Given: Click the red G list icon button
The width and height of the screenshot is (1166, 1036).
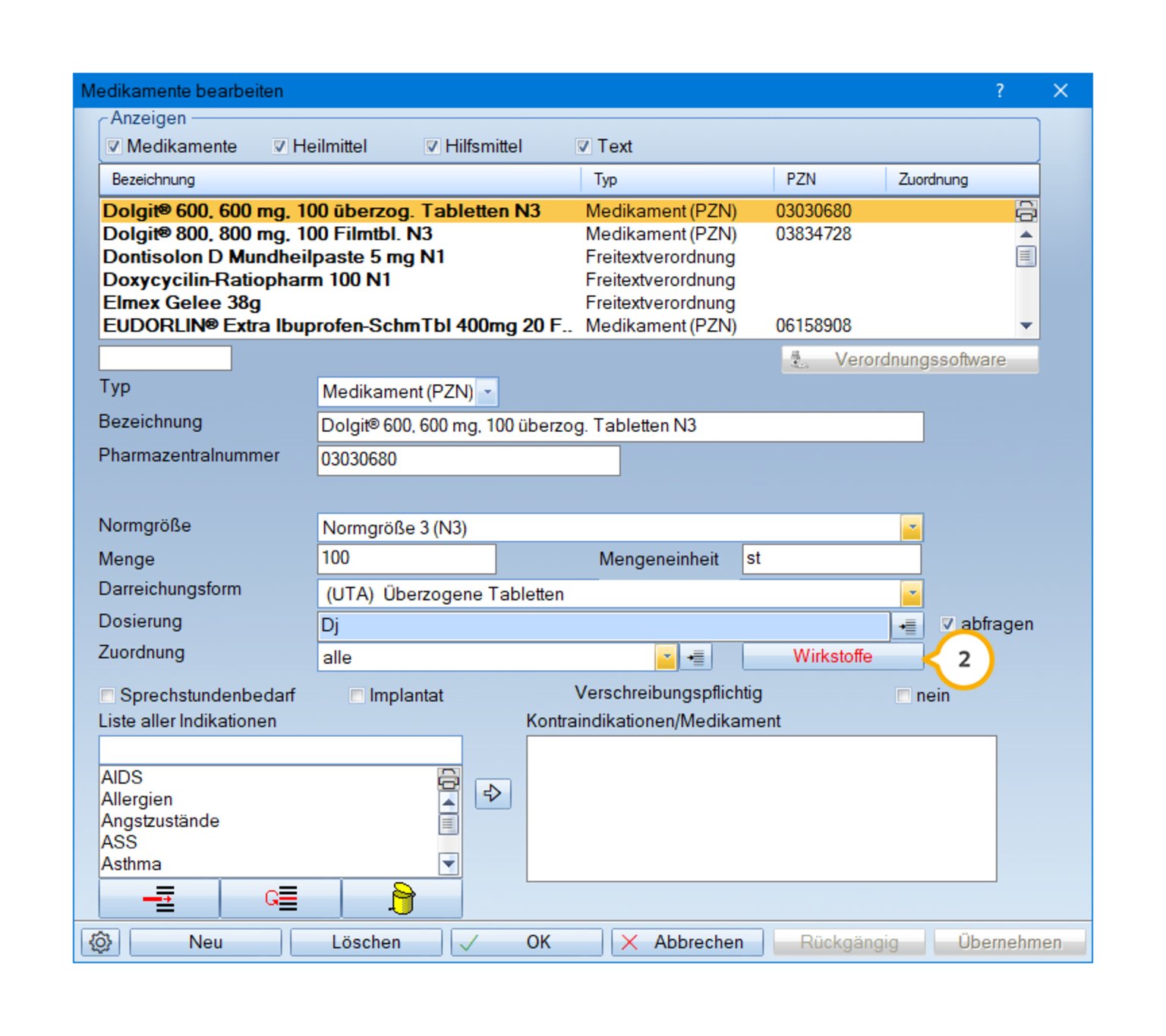Looking at the screenshot, I should [281, 899].
